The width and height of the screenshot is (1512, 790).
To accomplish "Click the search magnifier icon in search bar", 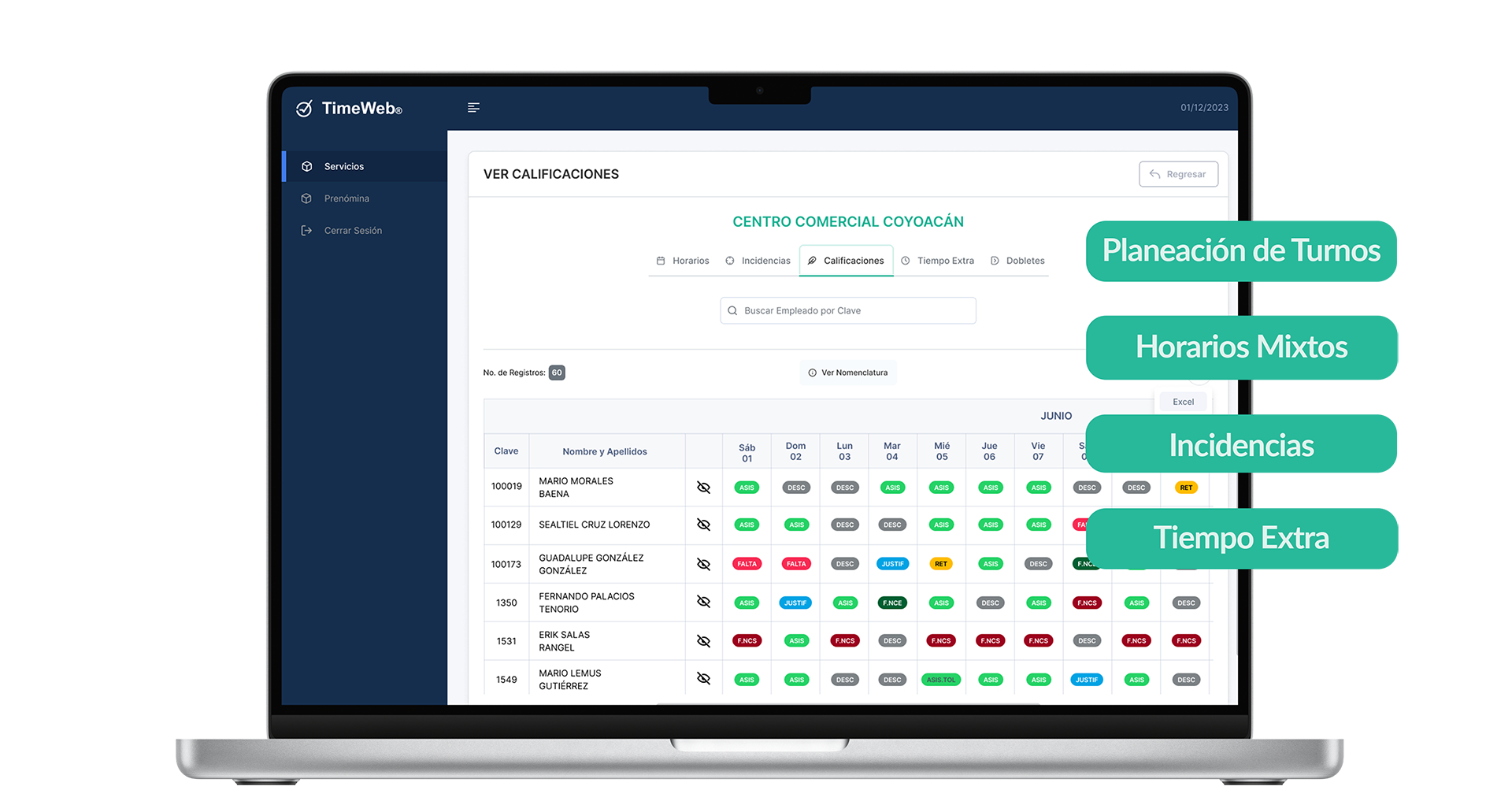I will [733, 310].
